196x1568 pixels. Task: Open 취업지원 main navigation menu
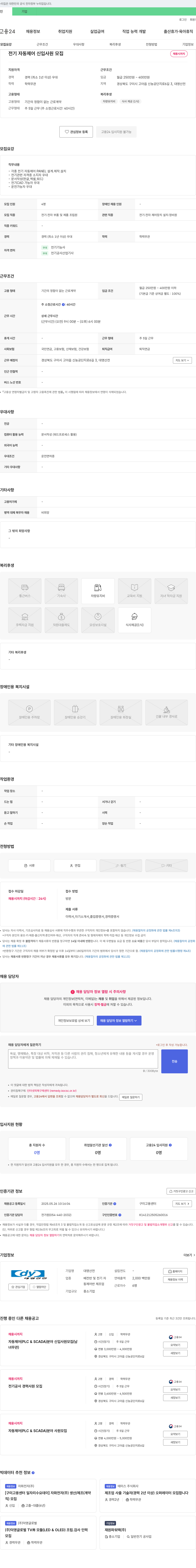65,32
